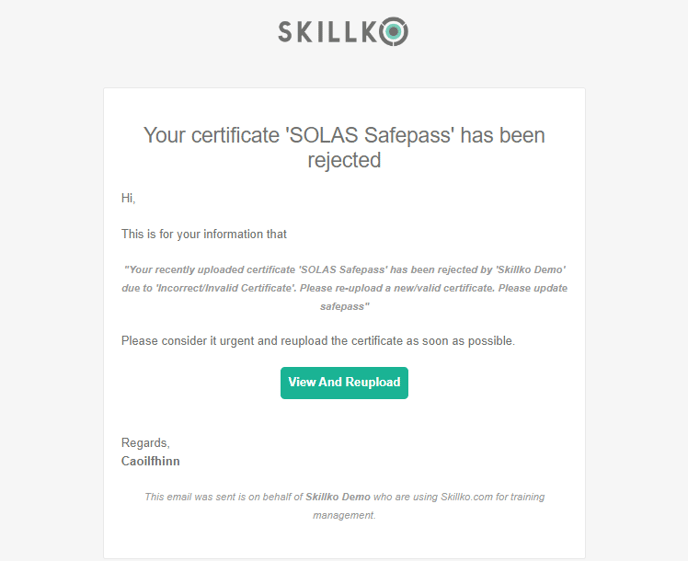
Task: Click the Skillko target circle logo icon
Action: coord(394,31)
